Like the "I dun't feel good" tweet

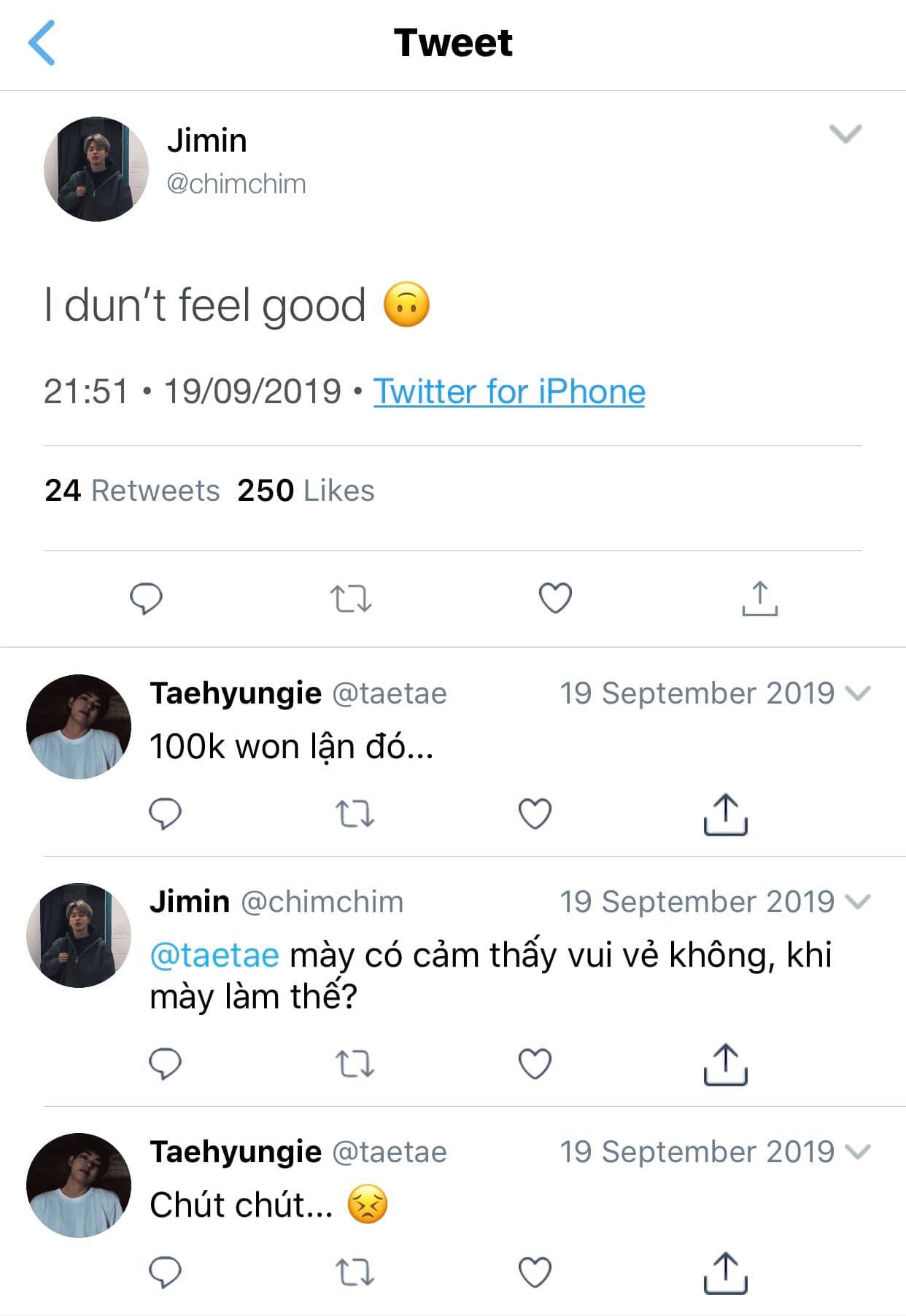pos(555,599)
